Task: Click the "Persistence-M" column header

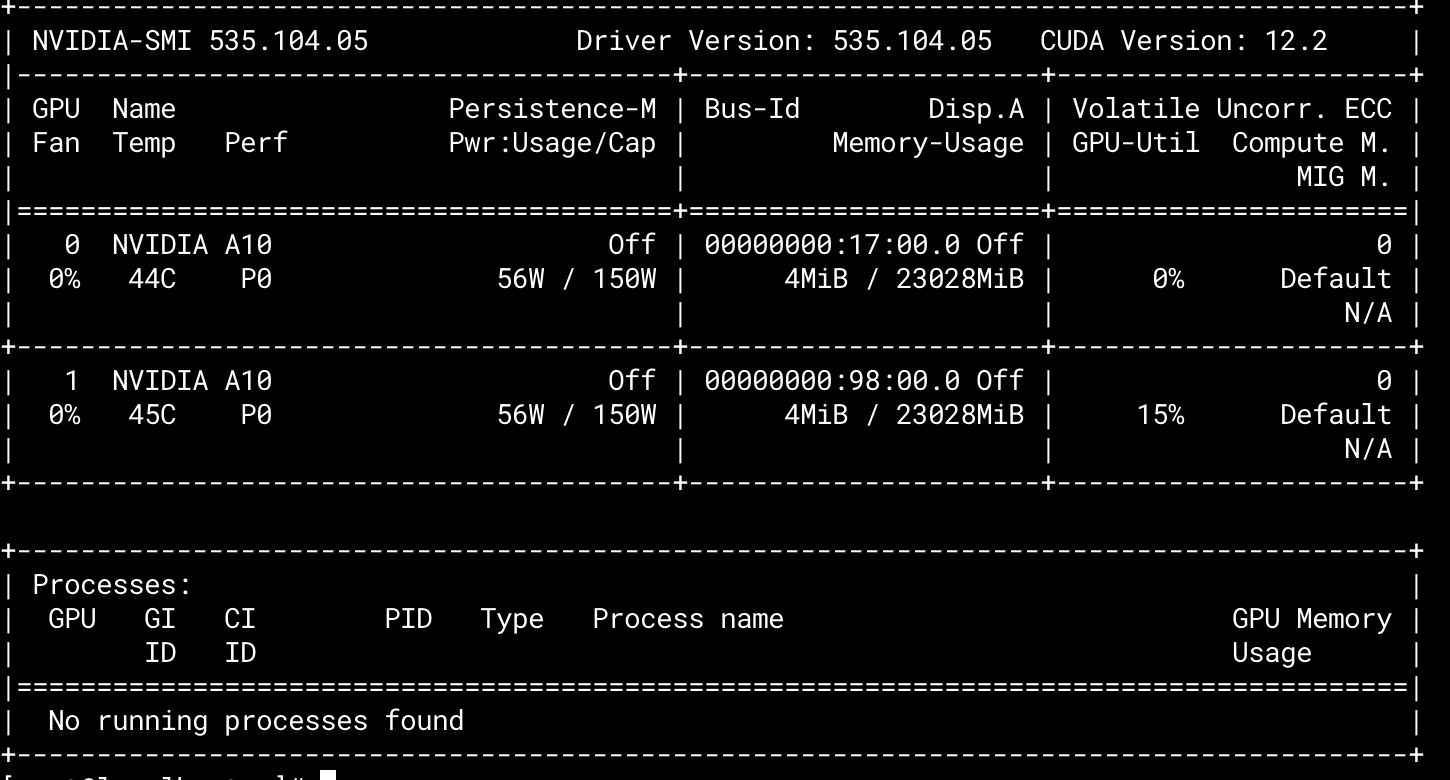Action: pos(552,109)
